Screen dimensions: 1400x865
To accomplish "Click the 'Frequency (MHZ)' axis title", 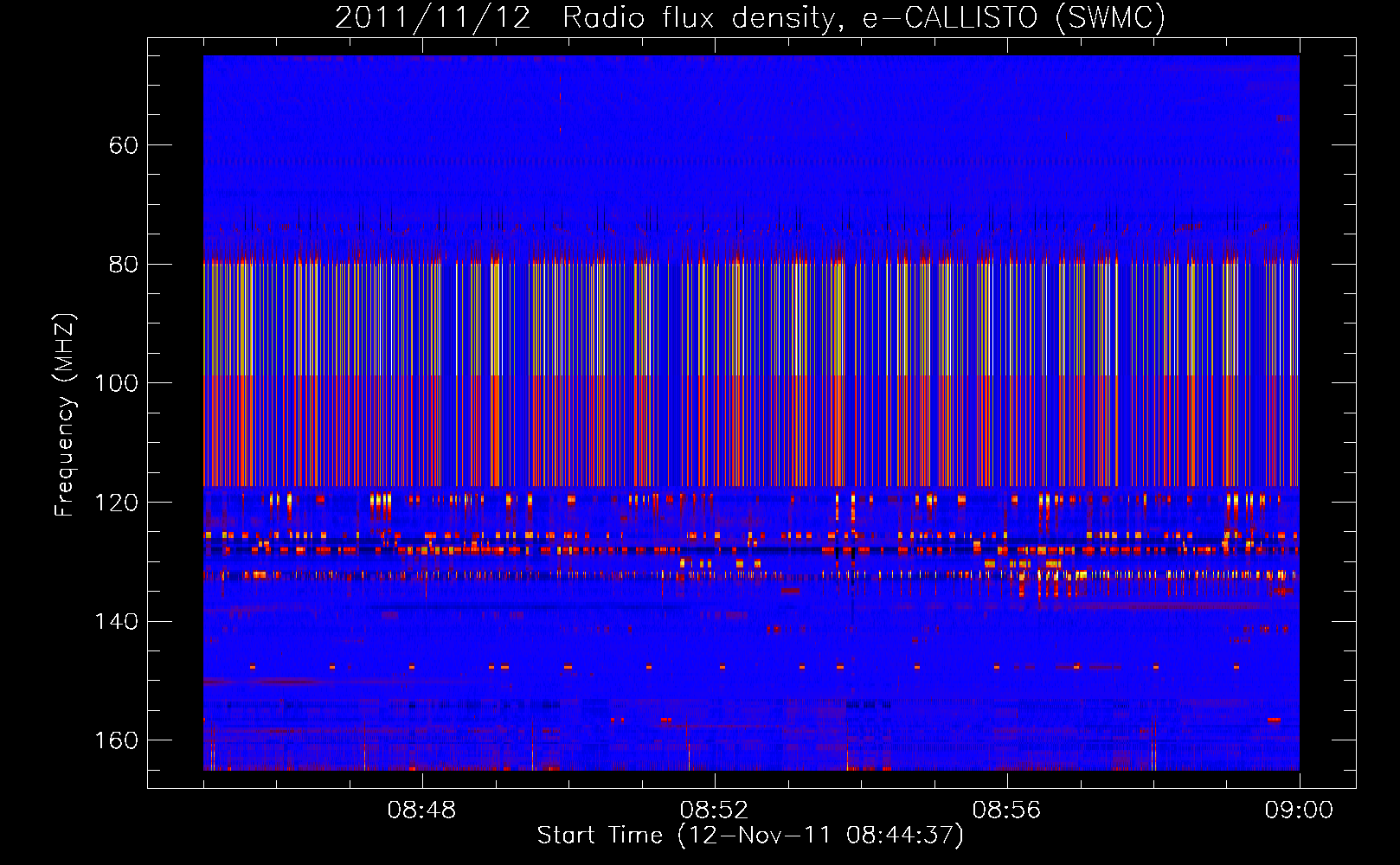I will [x=65, y=414].
